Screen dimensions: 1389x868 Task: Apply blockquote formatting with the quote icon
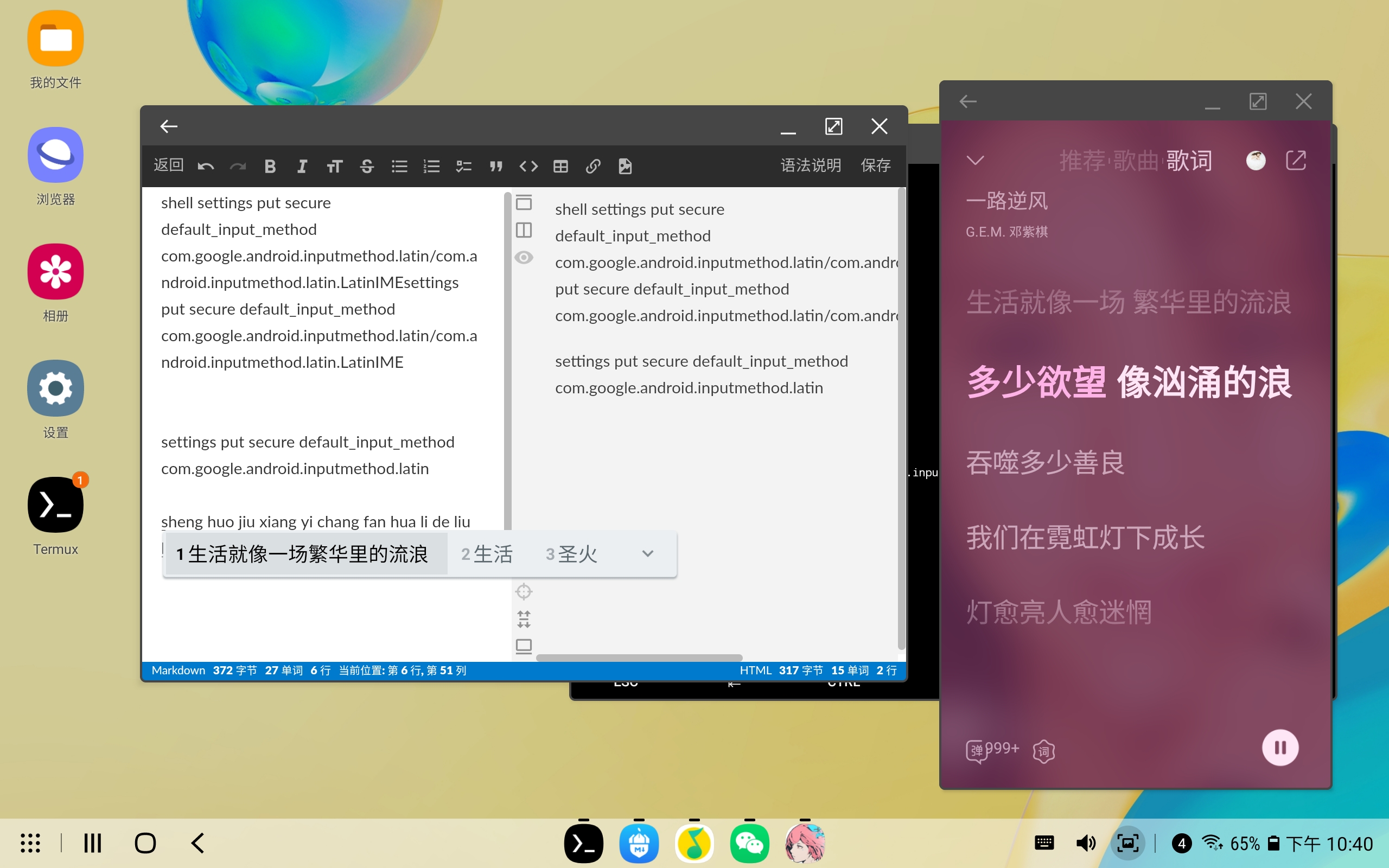pos(496,166)
